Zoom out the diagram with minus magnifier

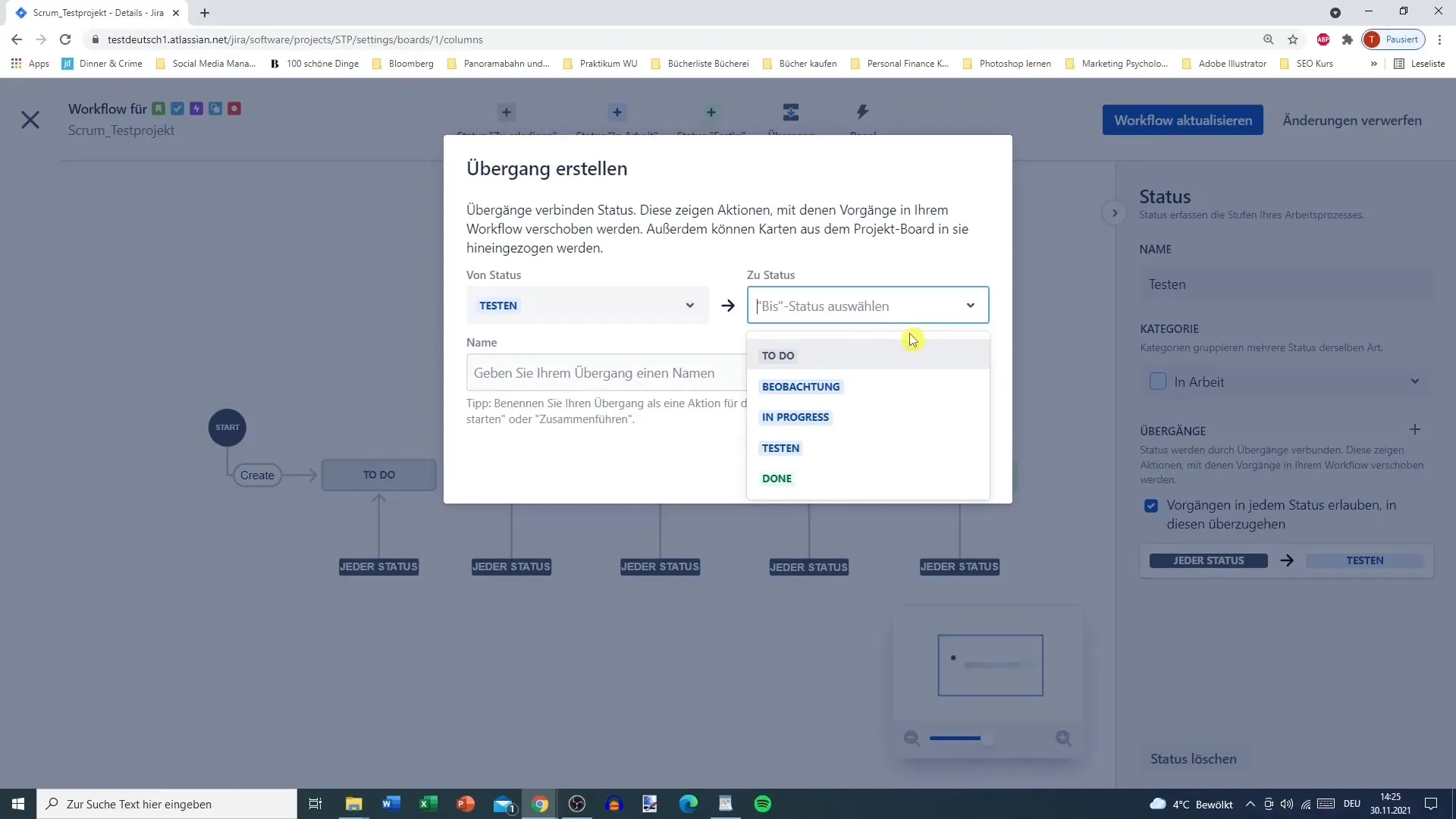coord(912,738)
